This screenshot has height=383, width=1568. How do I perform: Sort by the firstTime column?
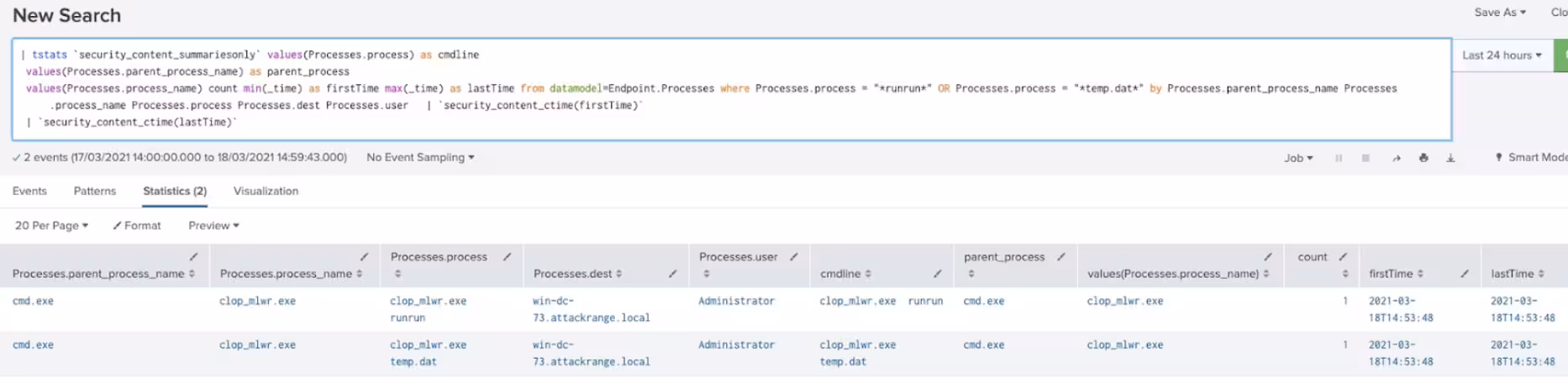click(1396, 274)
